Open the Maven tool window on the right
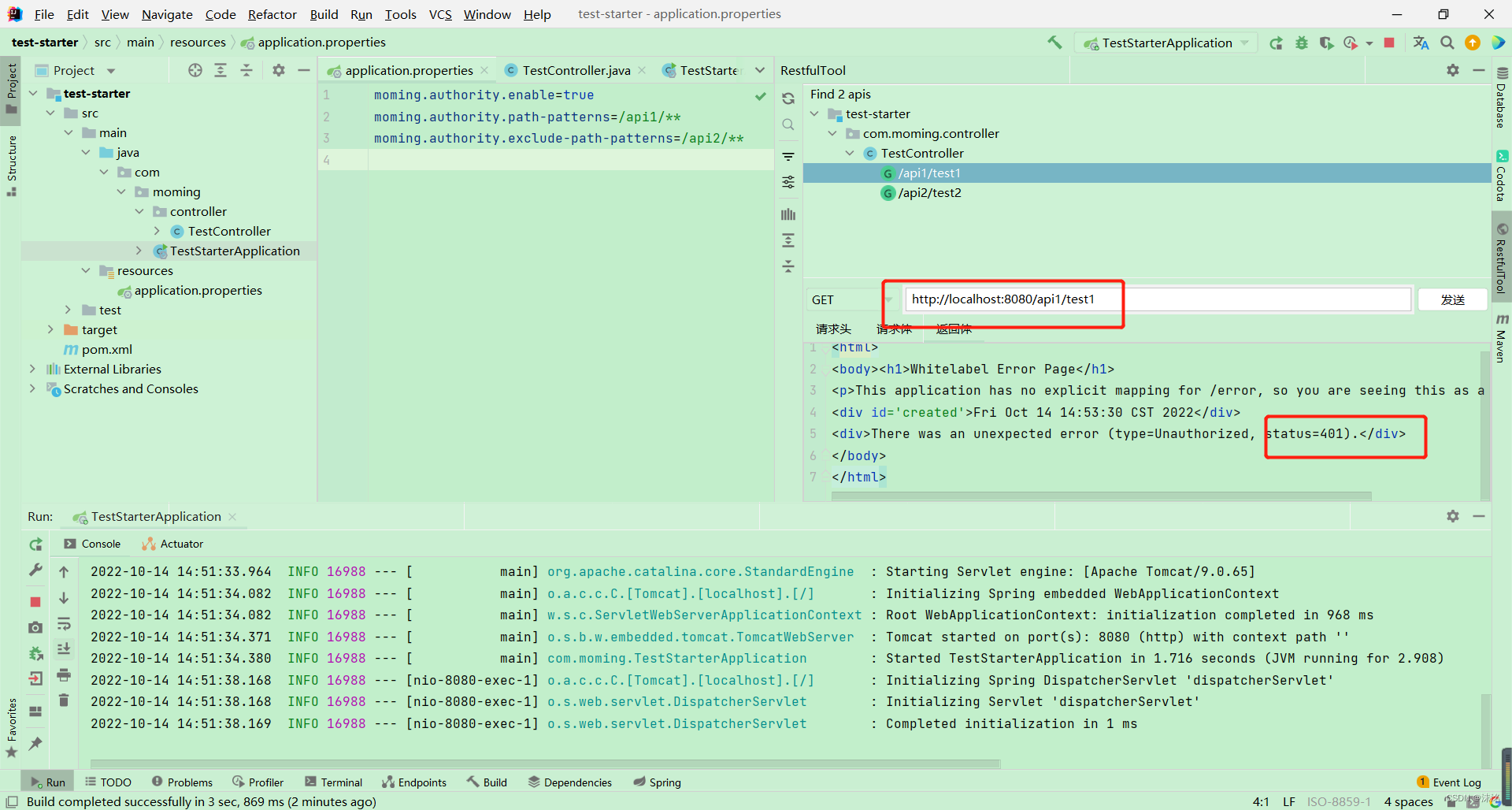 point(1503,339)
